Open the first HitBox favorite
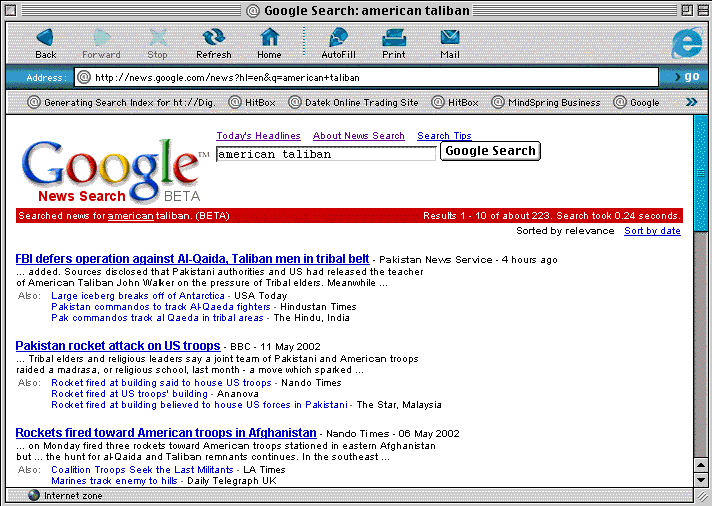 [252, 102]
